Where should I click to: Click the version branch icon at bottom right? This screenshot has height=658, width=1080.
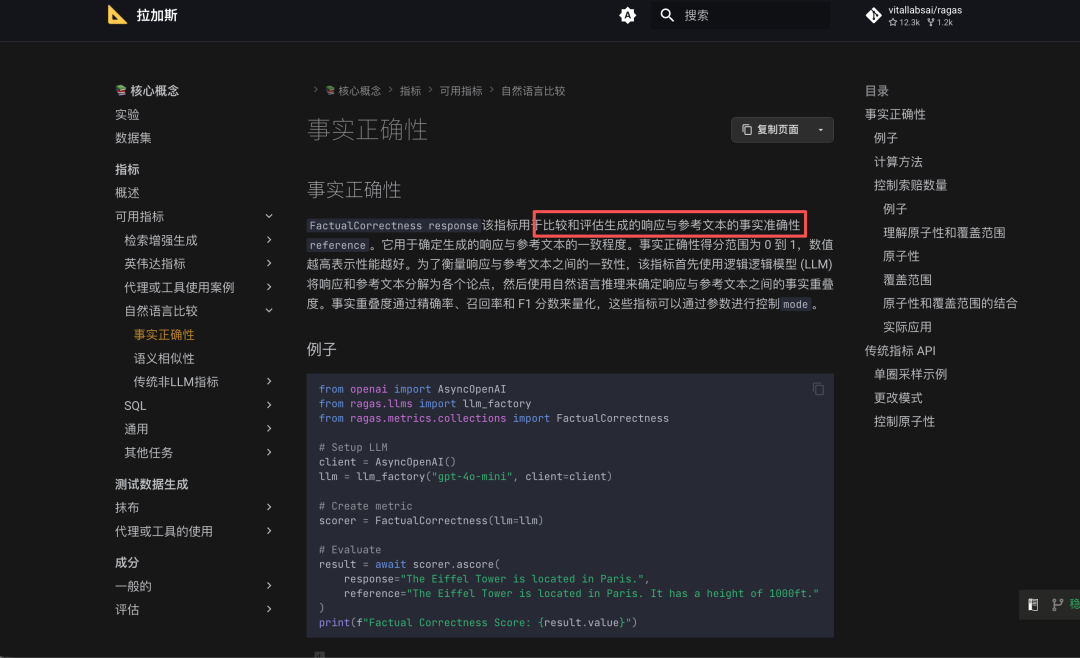point(1057,604)
